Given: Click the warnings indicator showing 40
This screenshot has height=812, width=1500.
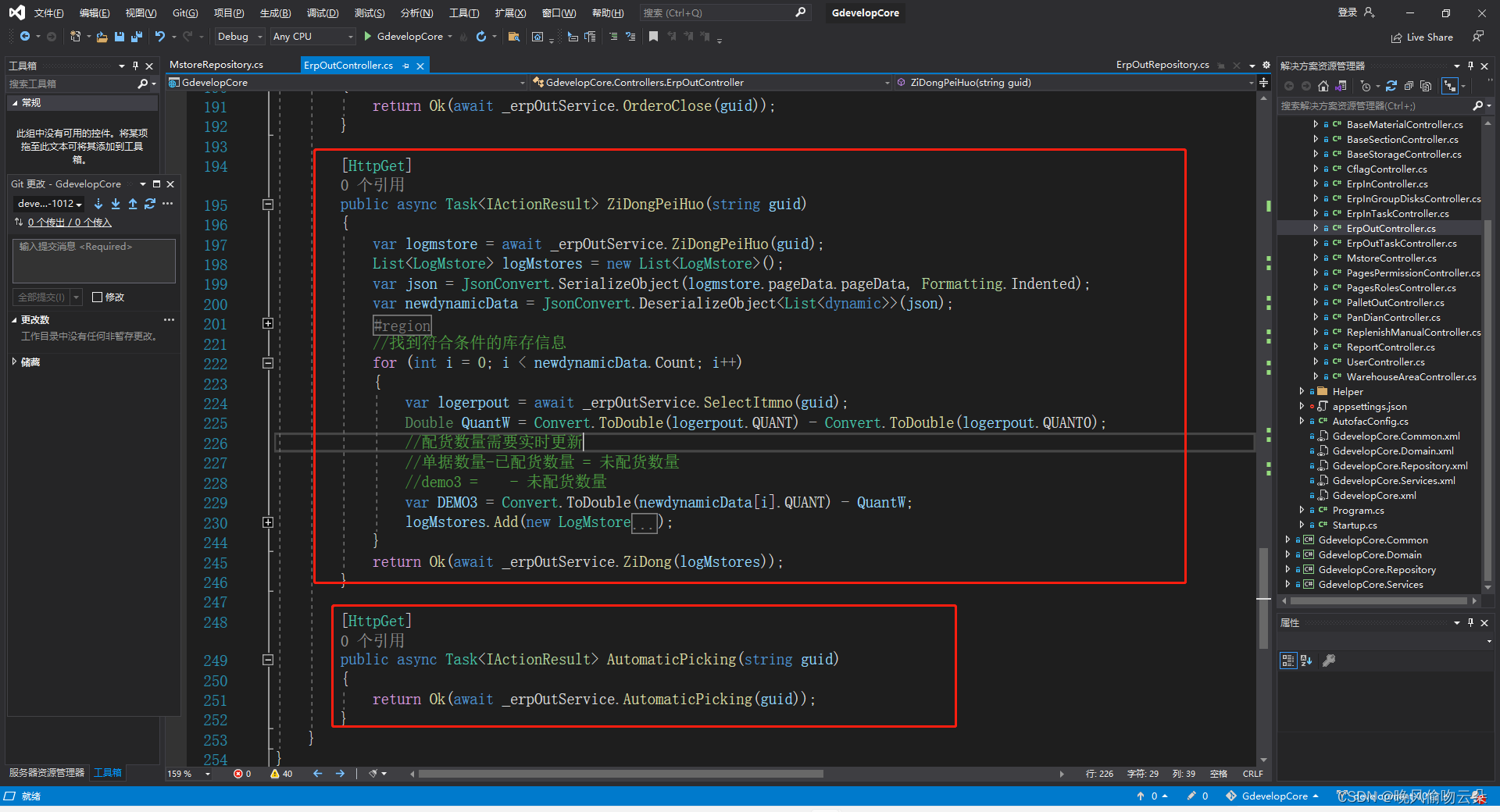Looking at the screenshot, I should (x=281, y=774).
